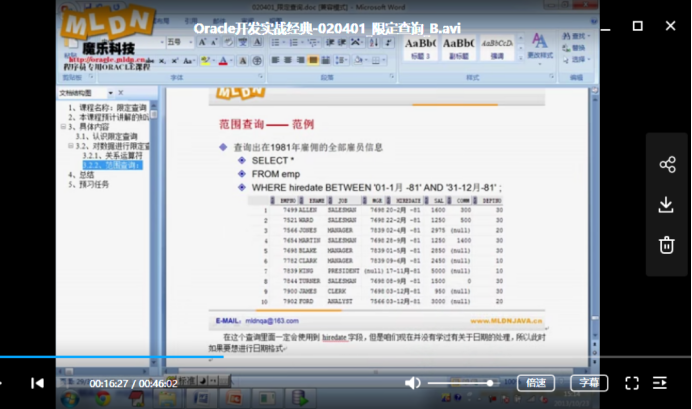Select 1、课程名称 in document map
Image resolution: width=692 pixels, height=409 pixels.
(107, 108)
